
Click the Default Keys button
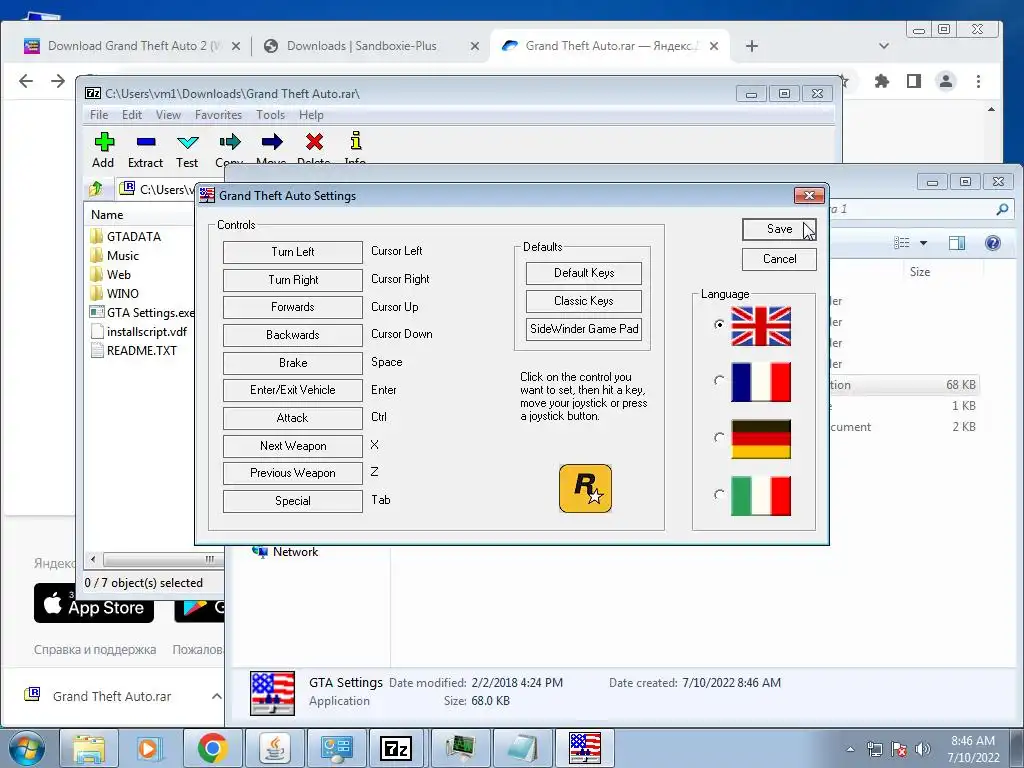tap(584, 273)
